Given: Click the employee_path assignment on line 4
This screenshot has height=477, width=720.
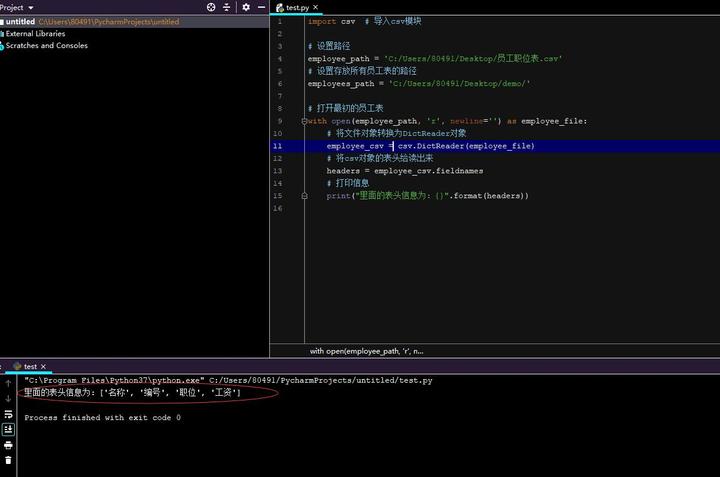Looking at the screenshot, I should (435, 58).
